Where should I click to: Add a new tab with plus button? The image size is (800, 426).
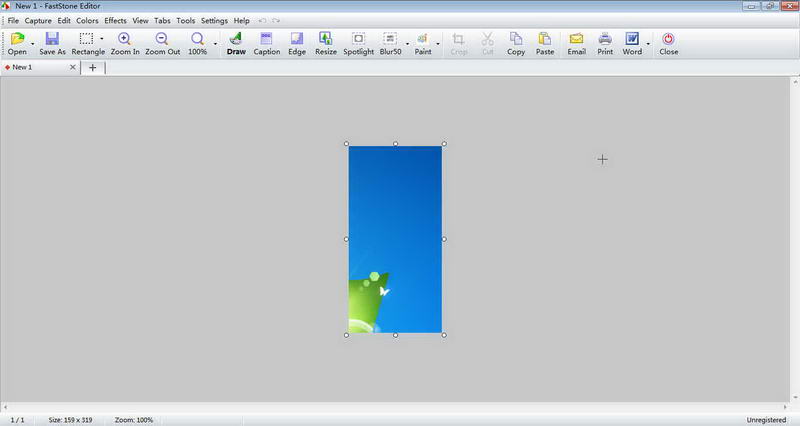92,67
